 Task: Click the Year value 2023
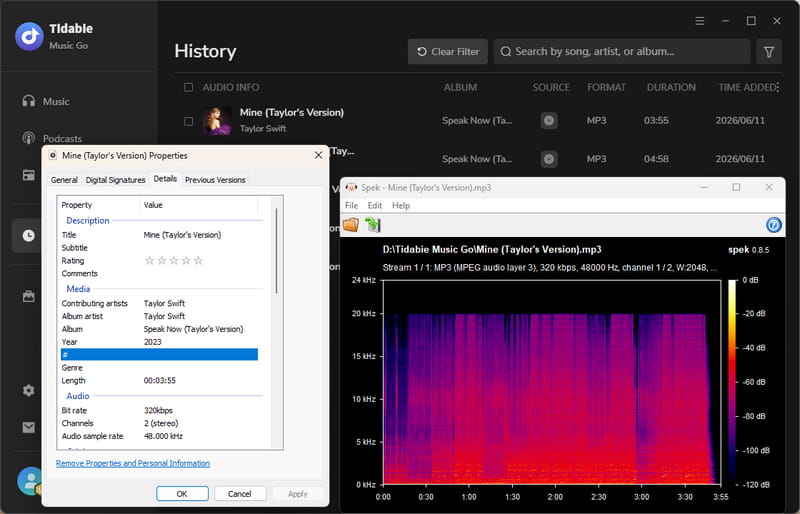pos(153,341)
